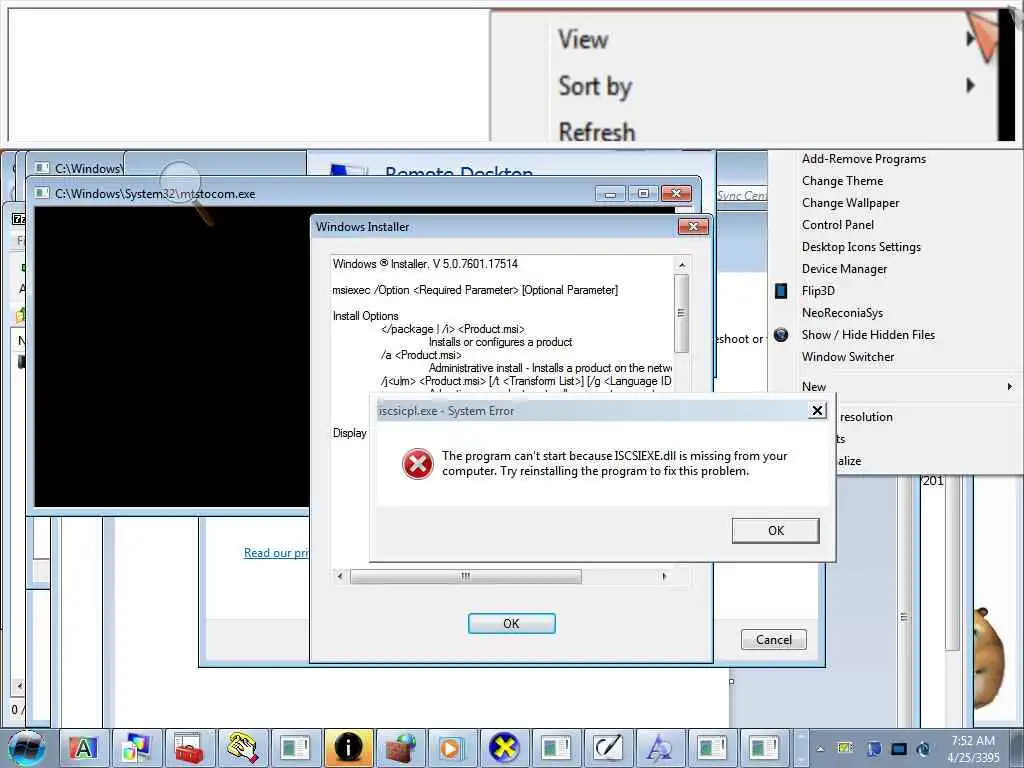Choose Change Wallpaper menu entry
Viewport: 1024px width, 768px height.
point(850,203)
